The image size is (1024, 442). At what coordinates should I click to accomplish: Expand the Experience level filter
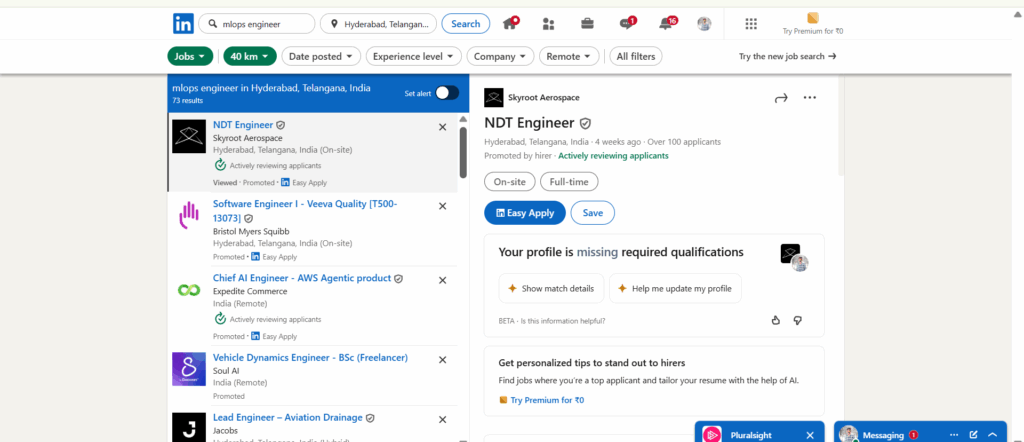[413, 56]
